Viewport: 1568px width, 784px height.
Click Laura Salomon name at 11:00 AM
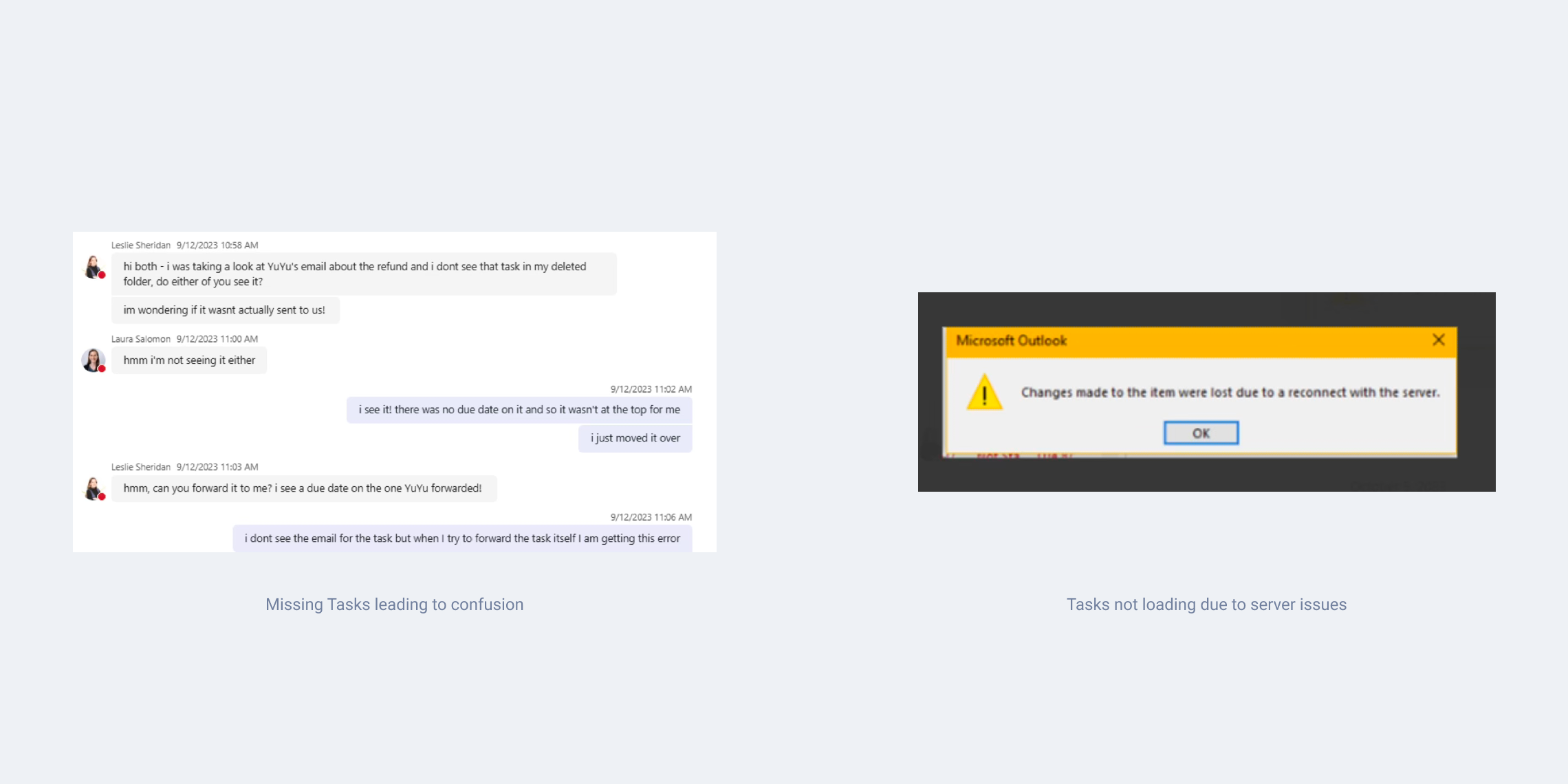click(x=141, y=339)
